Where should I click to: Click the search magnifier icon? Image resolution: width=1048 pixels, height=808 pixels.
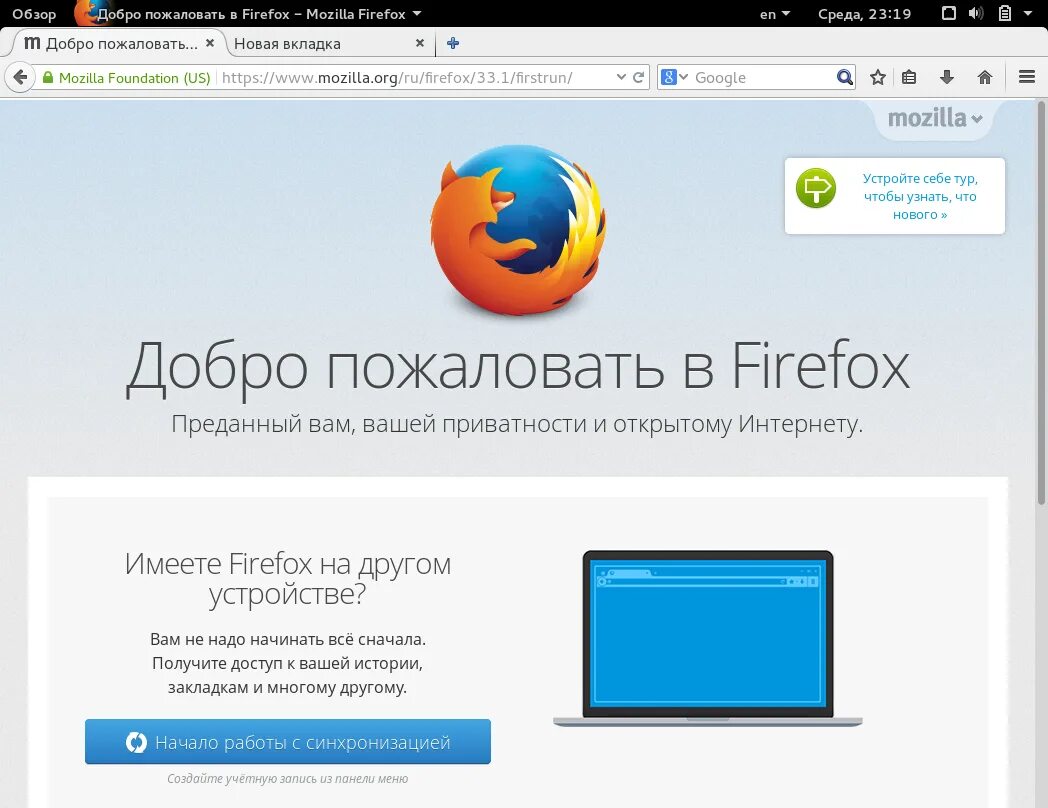(x=845, y=78)
